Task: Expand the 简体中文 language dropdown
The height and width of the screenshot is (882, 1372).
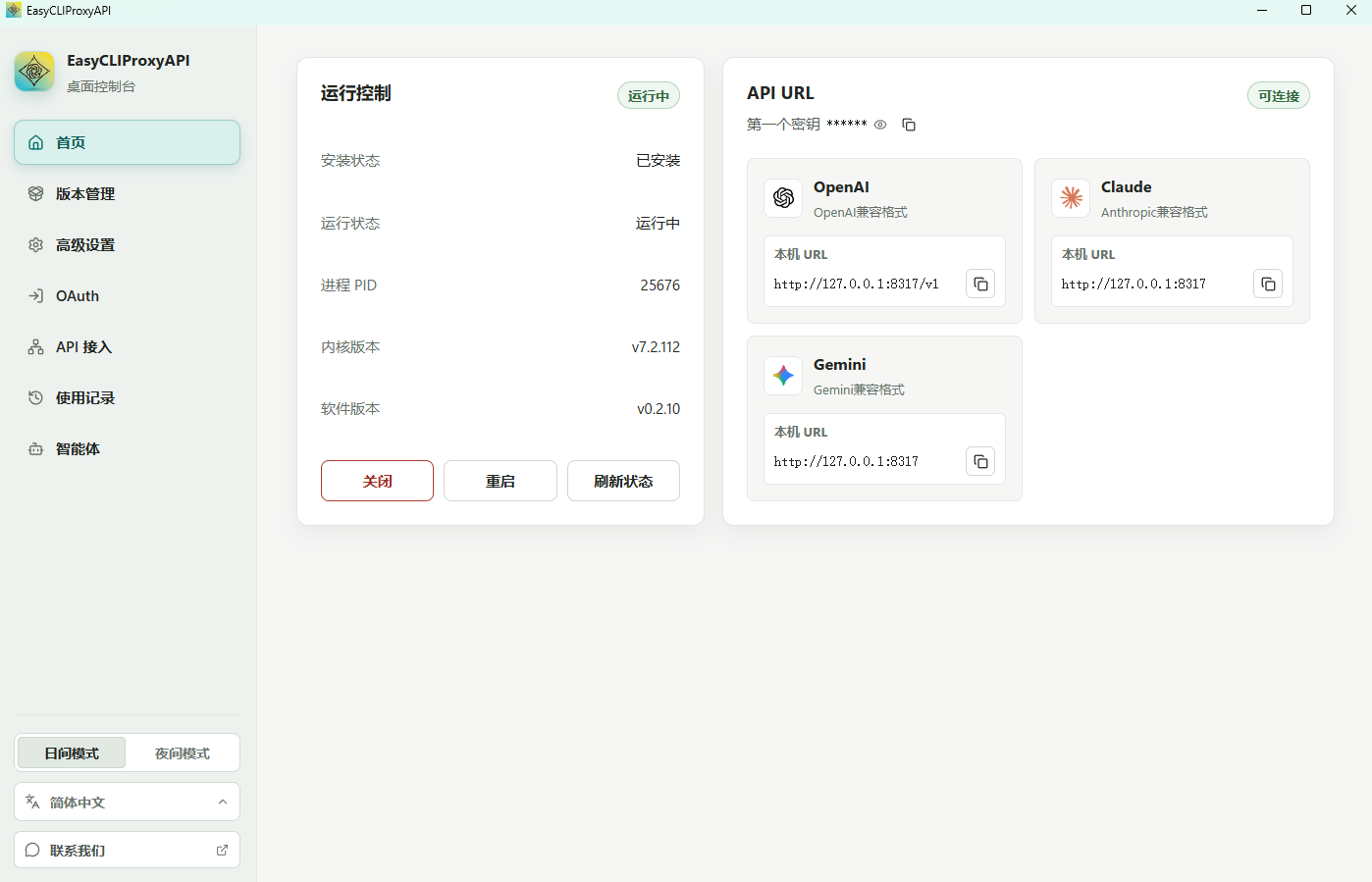Action: (127, 802)
